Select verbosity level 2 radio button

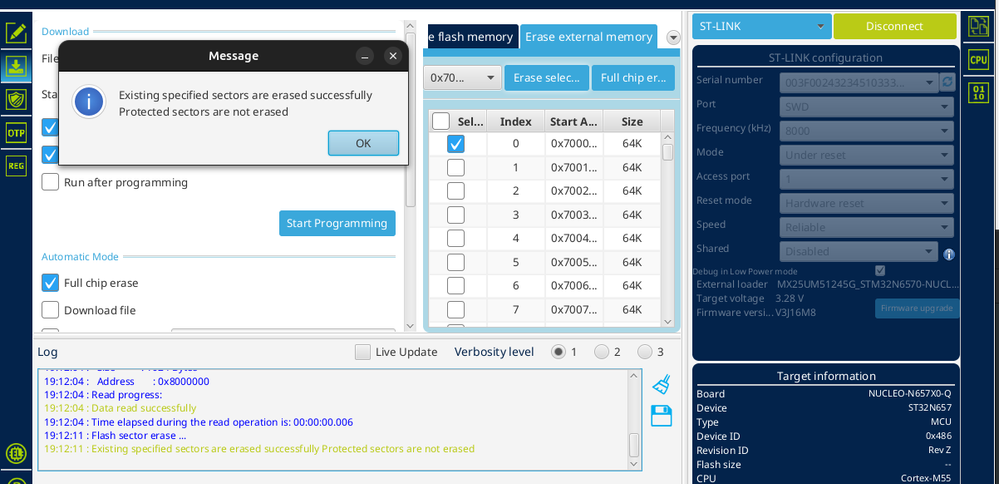[601, 352]
